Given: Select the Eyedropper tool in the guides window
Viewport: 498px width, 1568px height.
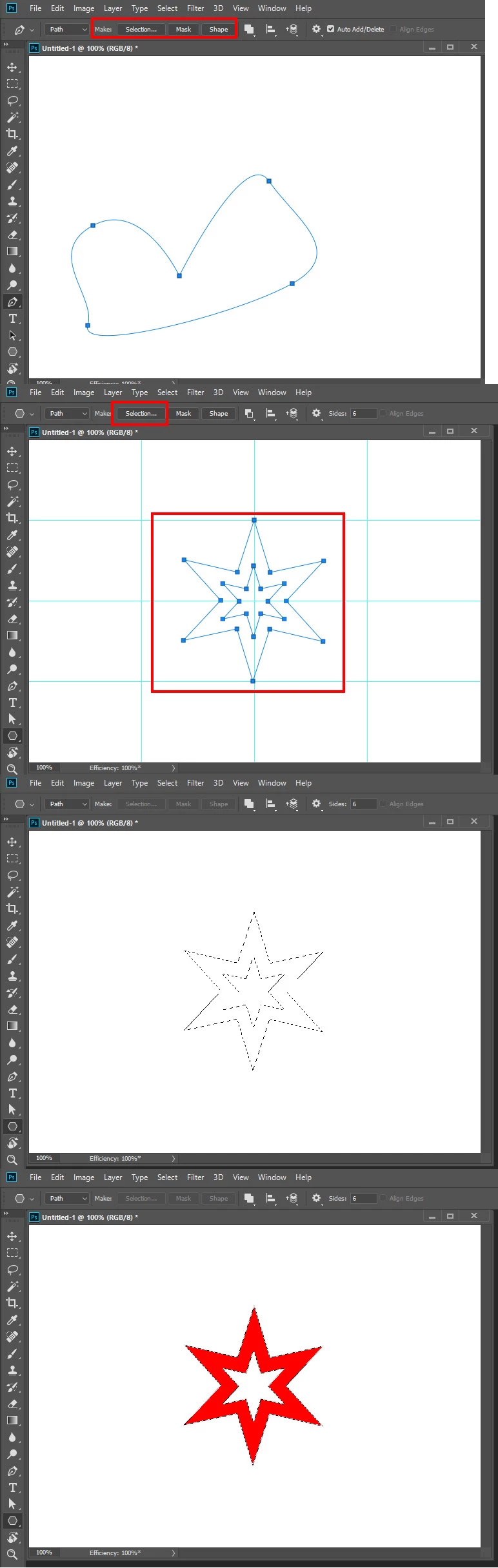Looking at the screenshot, I should pyautogui.click(x=12, y=535).
